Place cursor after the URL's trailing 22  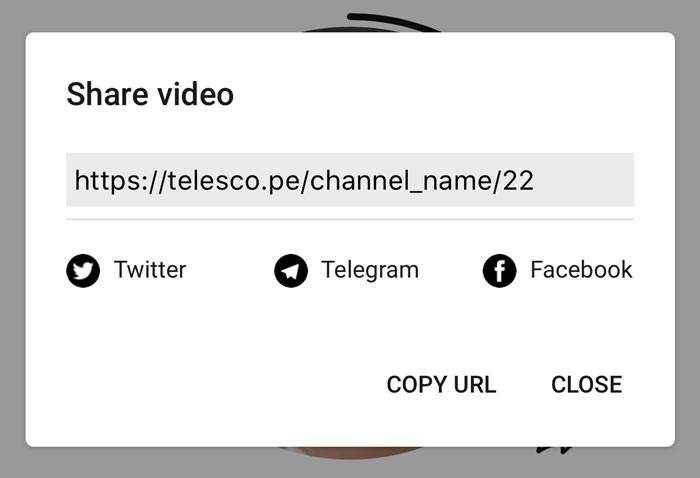535,180
